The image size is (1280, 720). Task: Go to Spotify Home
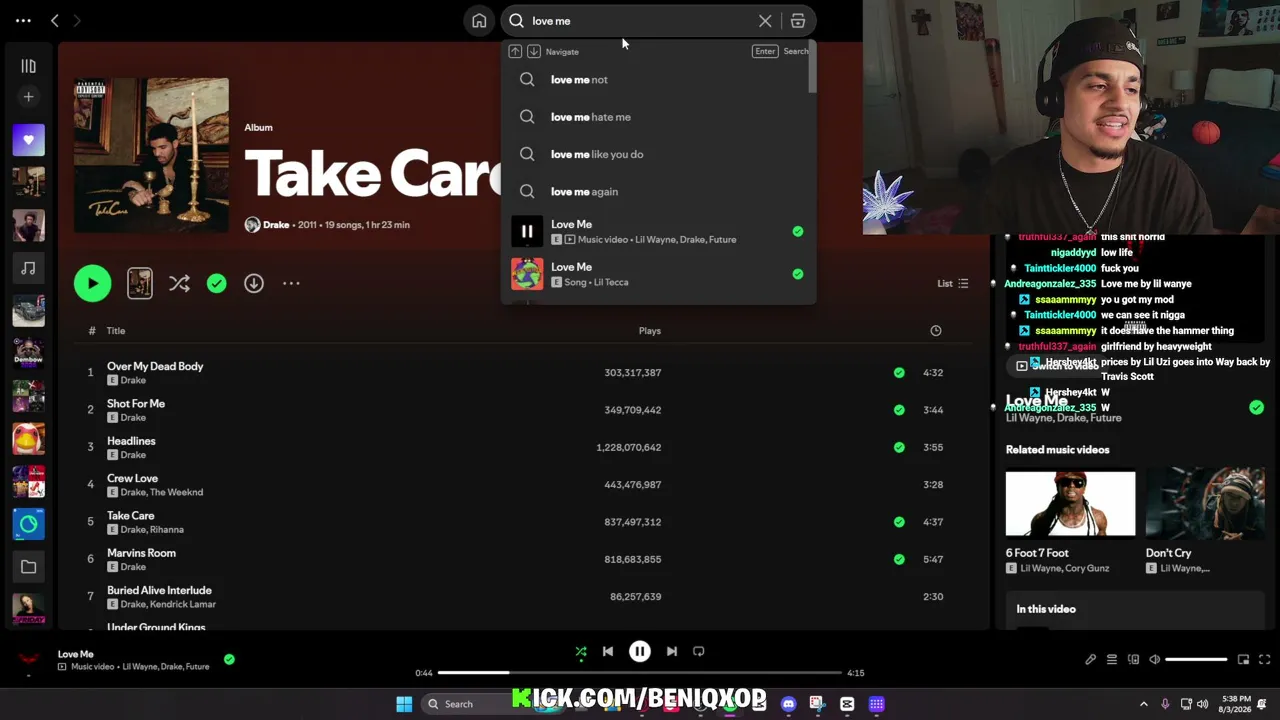click(x=479, y=21)
